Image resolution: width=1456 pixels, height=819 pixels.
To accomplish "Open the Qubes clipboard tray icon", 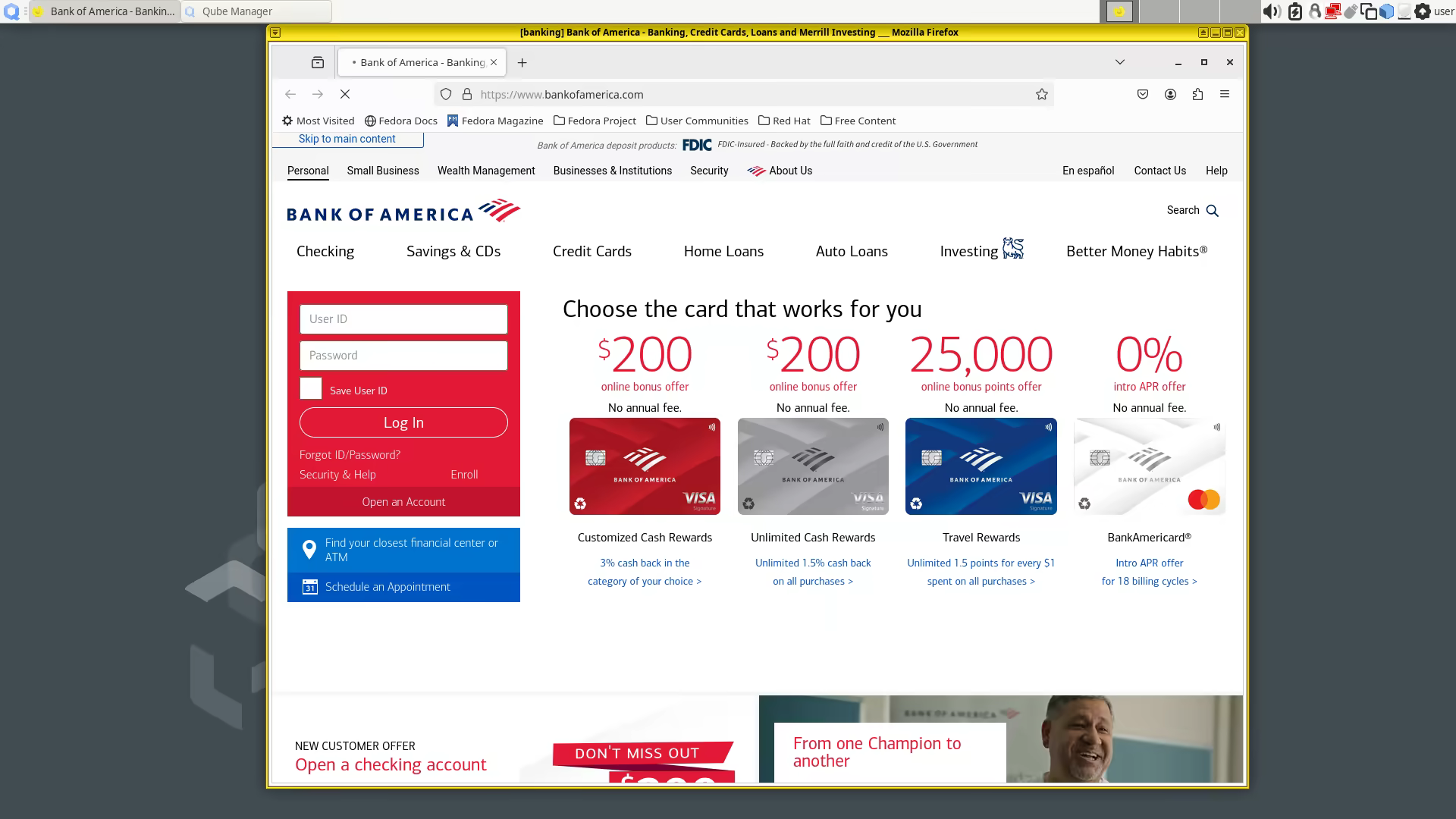I will (1369, 11).
